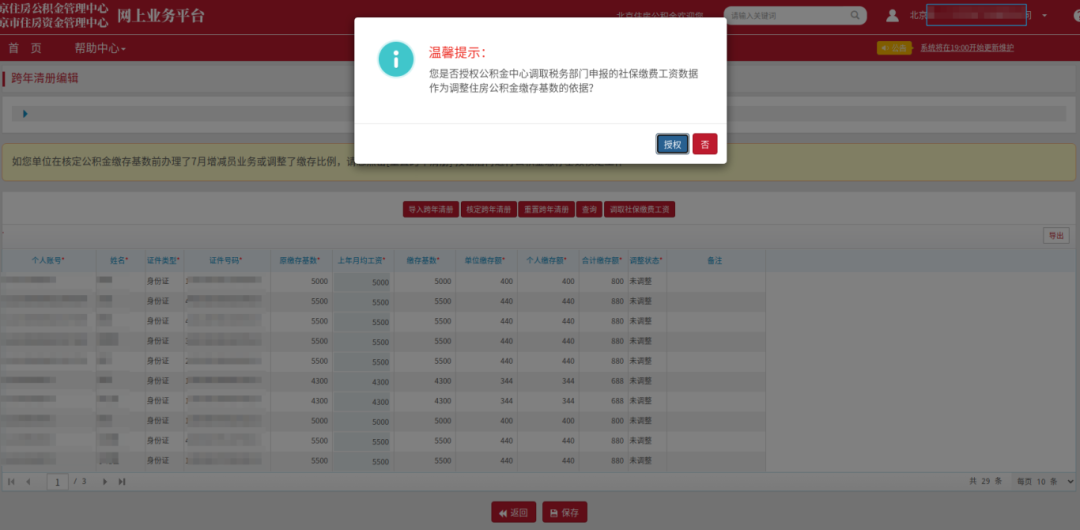Go to first page icon

(x=12, y=481)
